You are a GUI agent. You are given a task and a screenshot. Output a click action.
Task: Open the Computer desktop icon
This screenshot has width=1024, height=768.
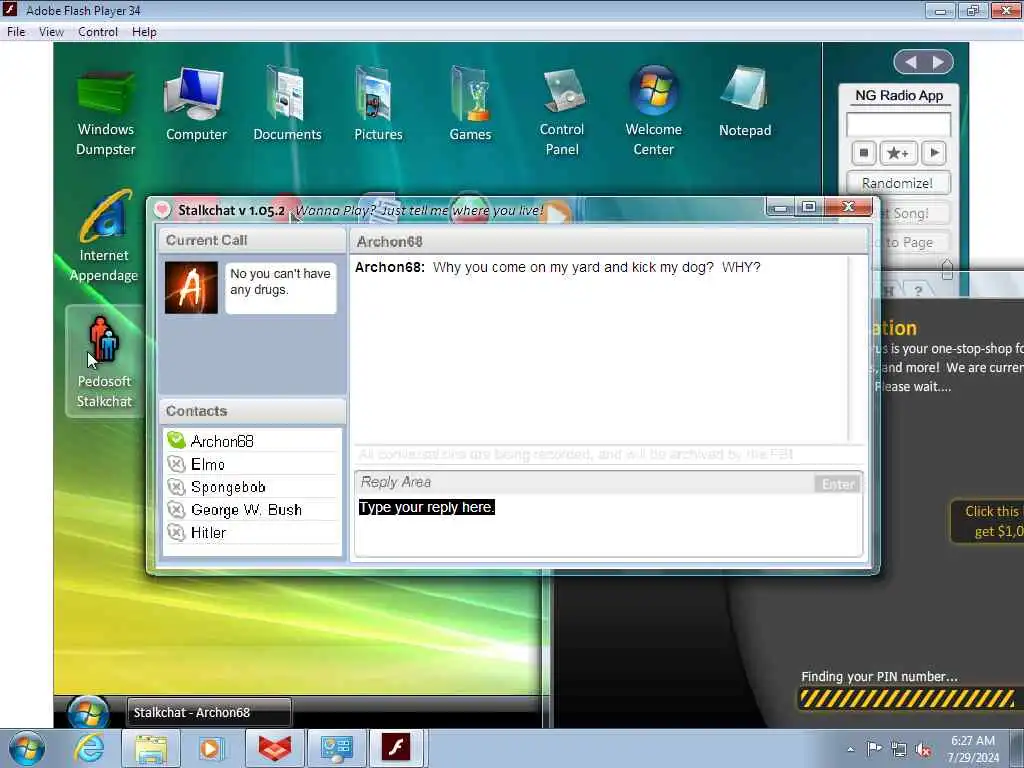pyautogui.click(x=196, y=104)
